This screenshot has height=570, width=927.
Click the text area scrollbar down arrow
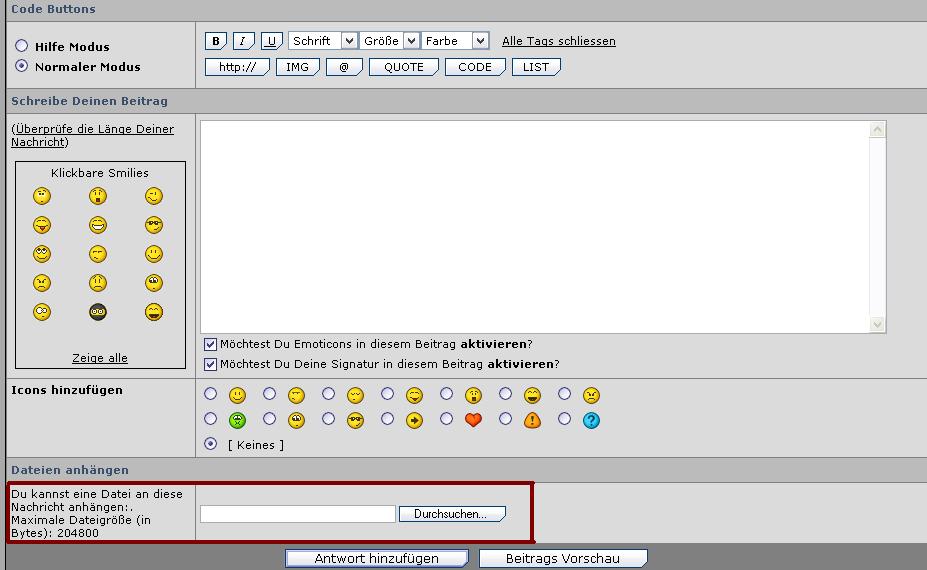(x=877, y=324)
